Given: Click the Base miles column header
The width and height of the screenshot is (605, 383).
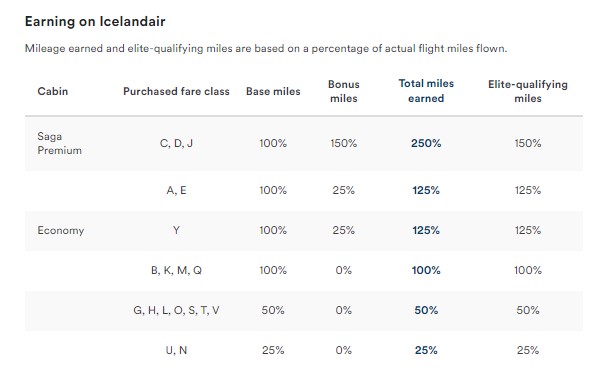Looking at the screenshot, I should coord(273,91).
